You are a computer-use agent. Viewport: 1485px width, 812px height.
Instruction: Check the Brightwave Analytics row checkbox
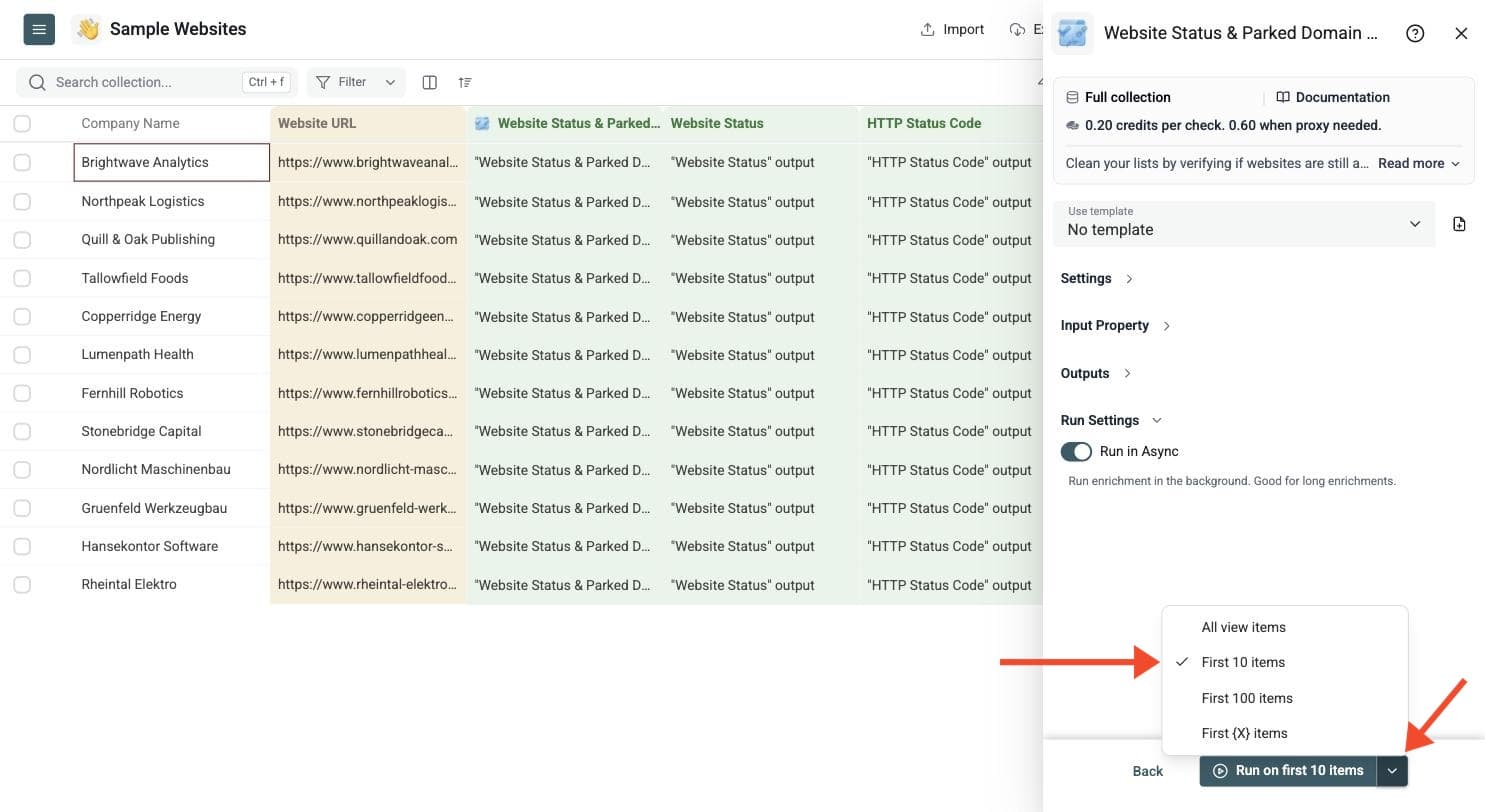click(x=22, y=162)
